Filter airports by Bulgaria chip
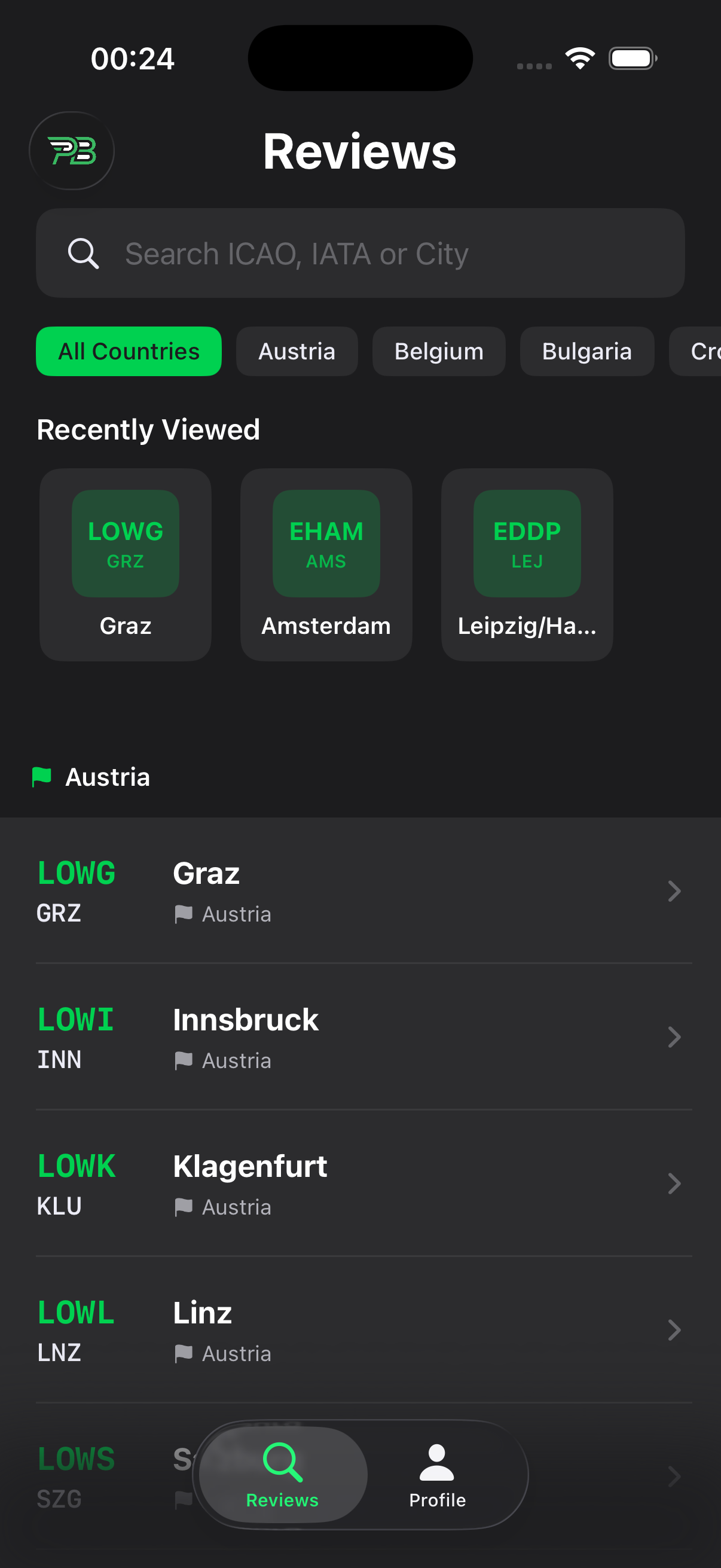The height and width of the screenshot is (1568, 721). pos(586,351)
